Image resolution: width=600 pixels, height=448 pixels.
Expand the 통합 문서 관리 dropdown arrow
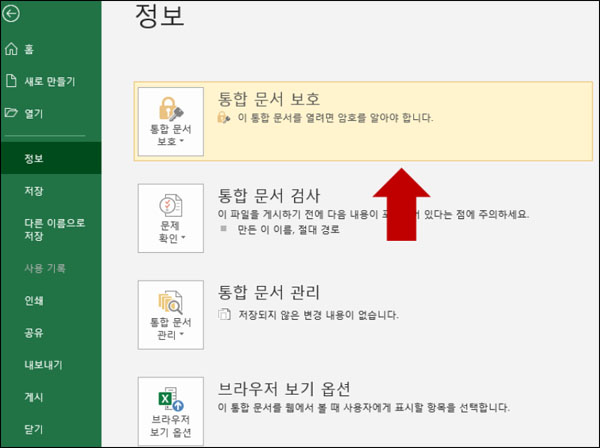tap(182, 334)
